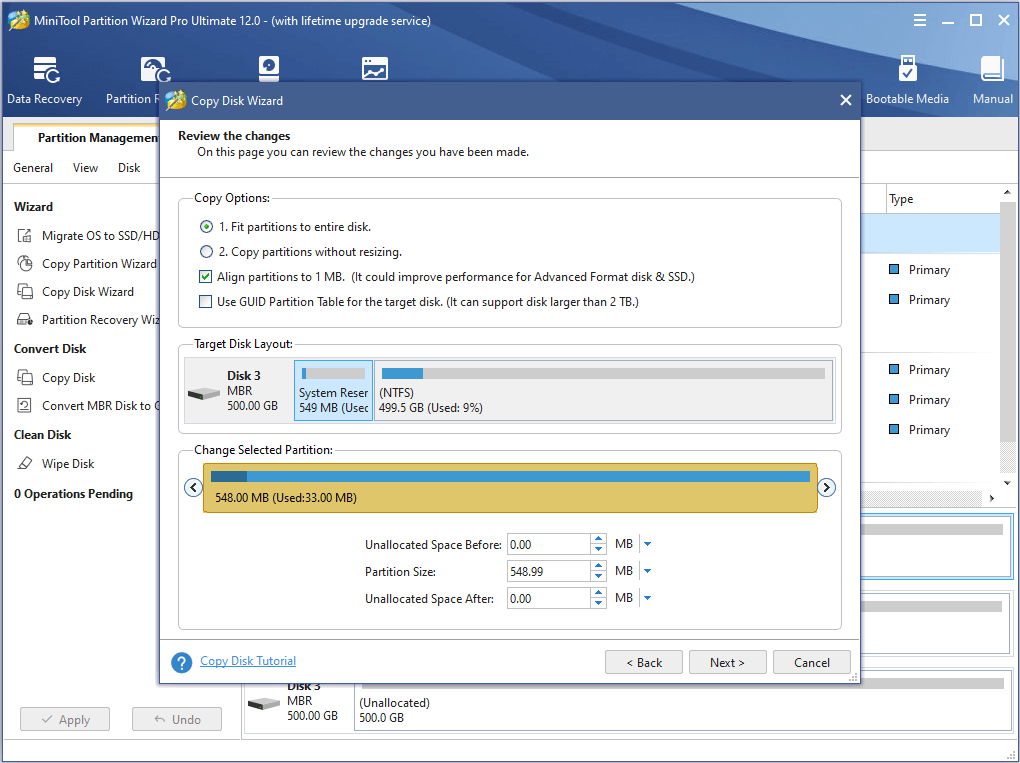Click the Convert MBR Disk text
Image resolution: width=1020 pixels, height=763 pixels.
tap(100, 406)
